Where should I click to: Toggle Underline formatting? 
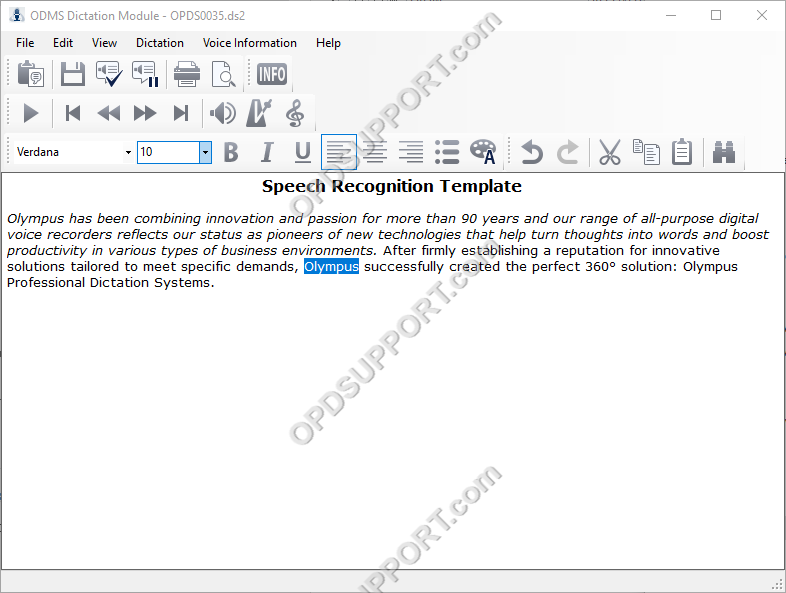click(303, 152)
